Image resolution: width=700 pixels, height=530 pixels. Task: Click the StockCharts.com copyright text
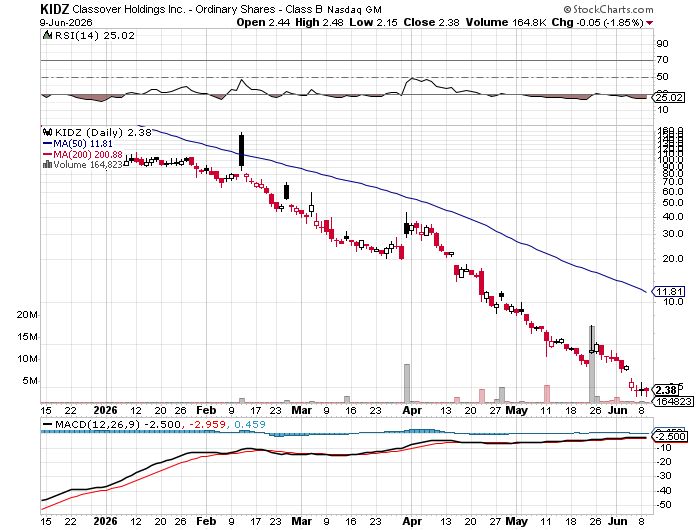(x=608, y=9)
